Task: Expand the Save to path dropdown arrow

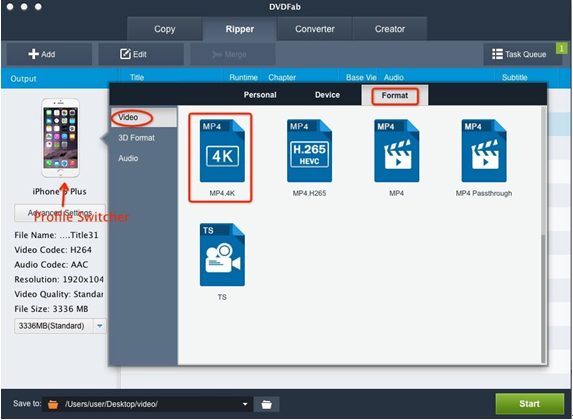Action: coord(245,404)
